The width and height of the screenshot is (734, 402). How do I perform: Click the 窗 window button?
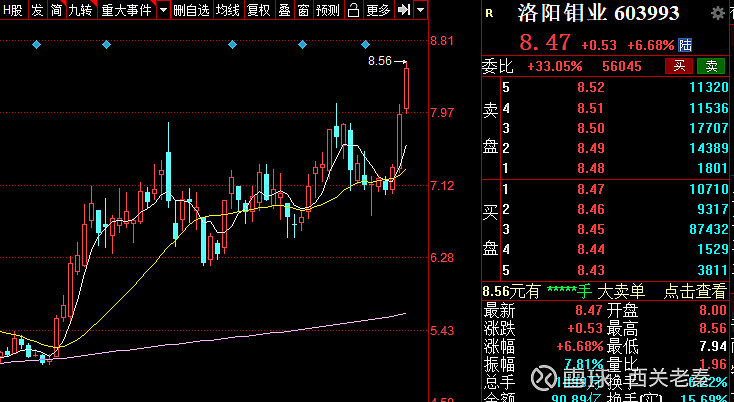tap(304, 10)
